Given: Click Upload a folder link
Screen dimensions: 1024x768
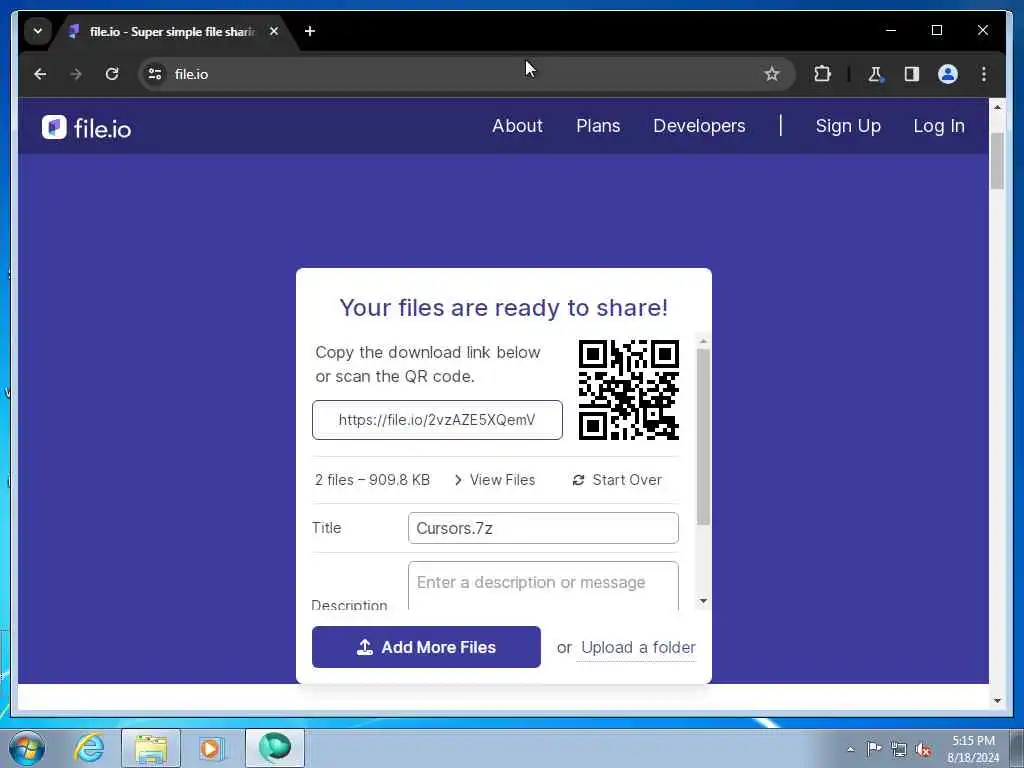Looking at the screenshot, I should tap(638, 647).
